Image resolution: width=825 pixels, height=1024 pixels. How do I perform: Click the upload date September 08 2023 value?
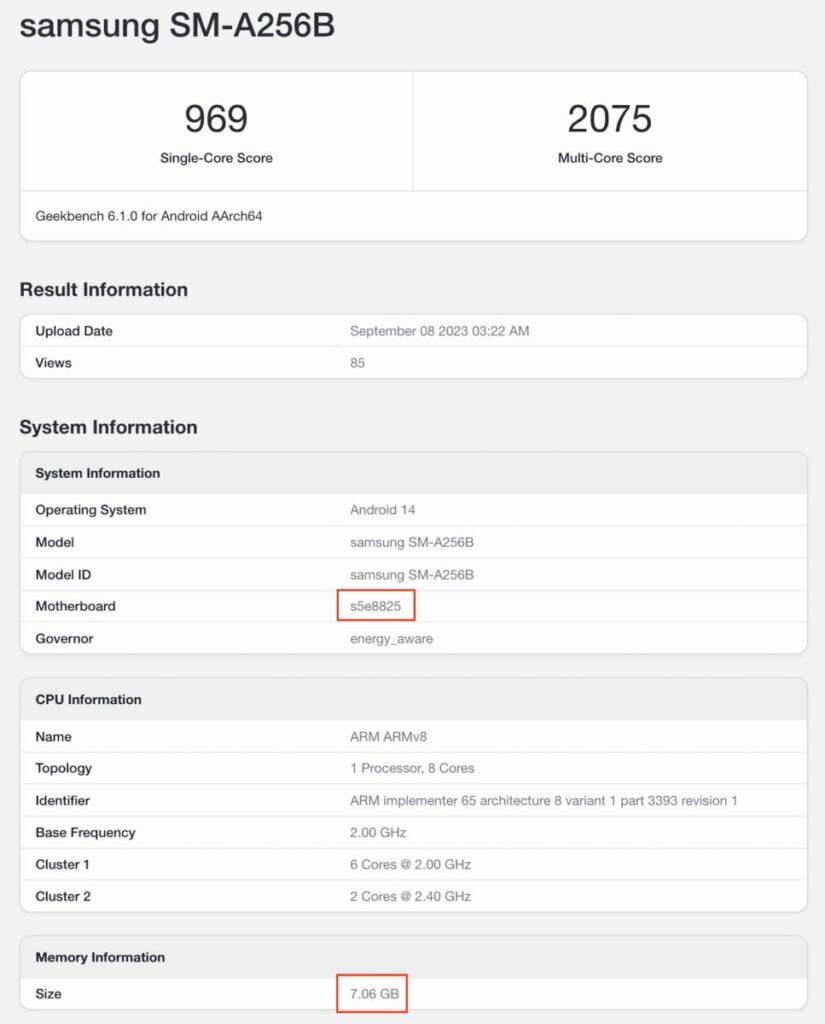(439, 331)
